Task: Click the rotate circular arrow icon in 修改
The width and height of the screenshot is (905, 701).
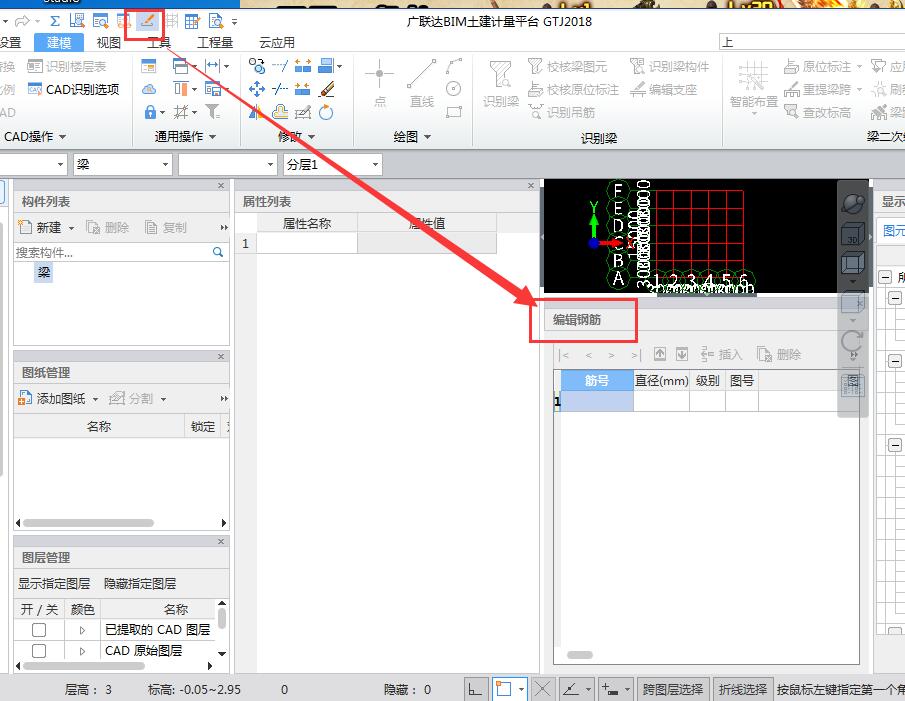Action: [x=326, y=112]
